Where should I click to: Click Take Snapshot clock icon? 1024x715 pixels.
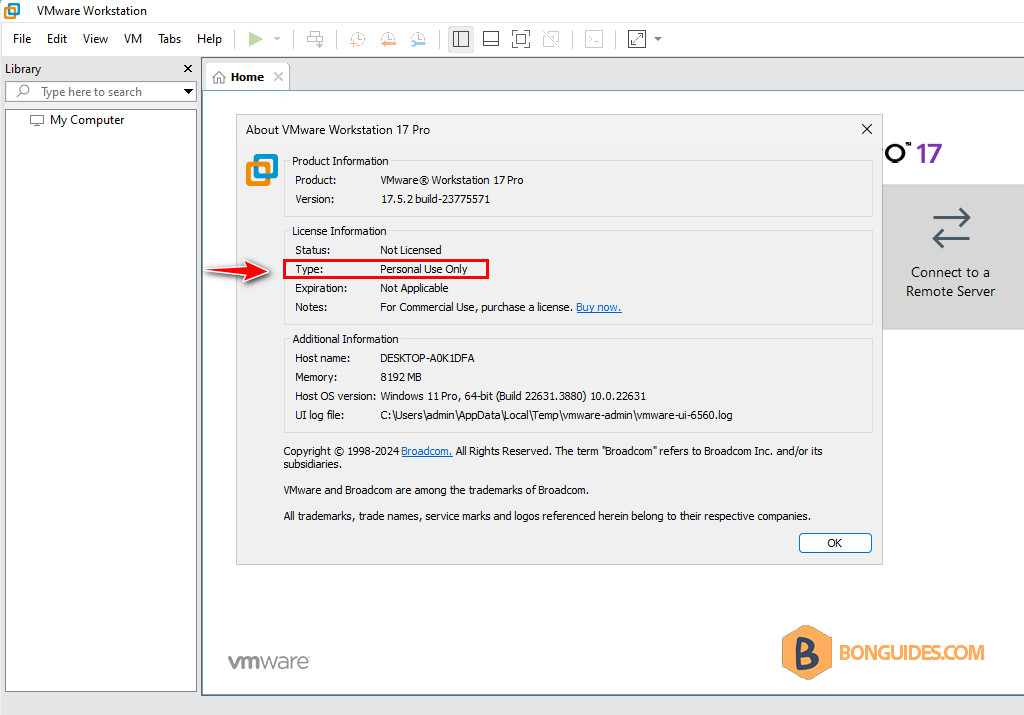pos(357,39)
